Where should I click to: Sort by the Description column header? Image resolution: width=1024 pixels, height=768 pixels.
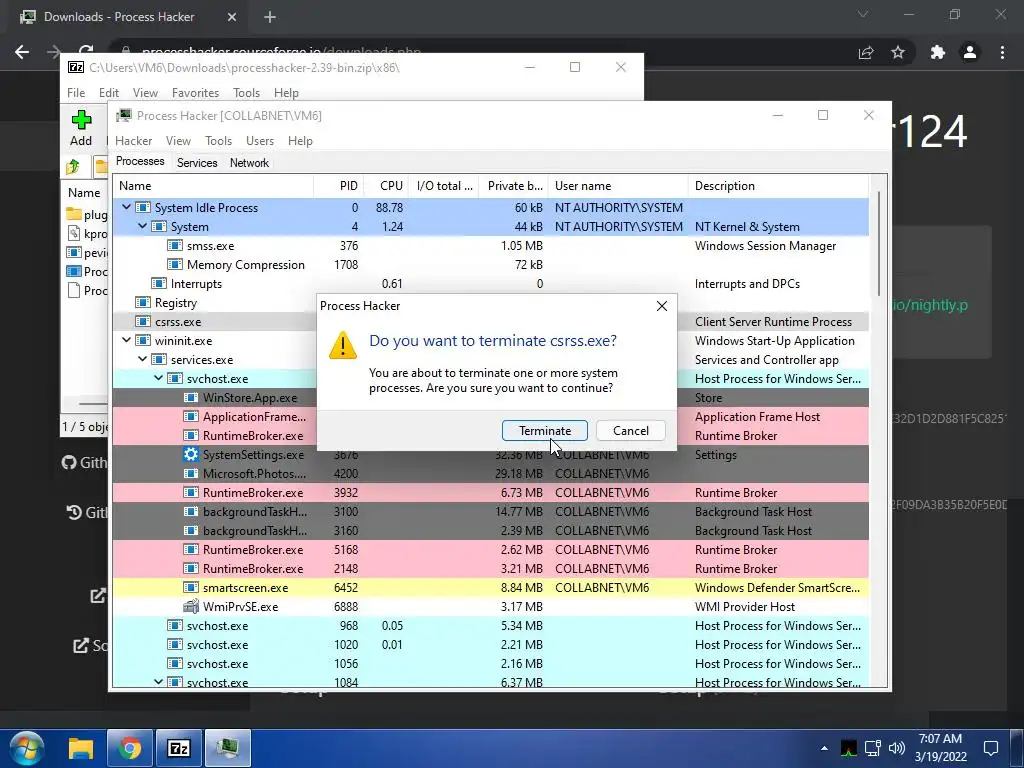[x=778, y=185]
